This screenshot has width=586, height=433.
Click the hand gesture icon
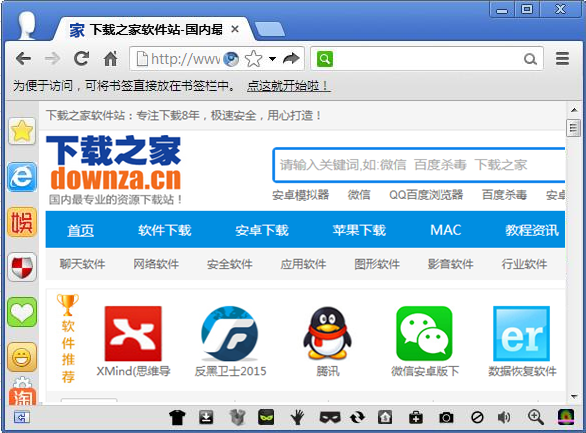click(297, 417)
